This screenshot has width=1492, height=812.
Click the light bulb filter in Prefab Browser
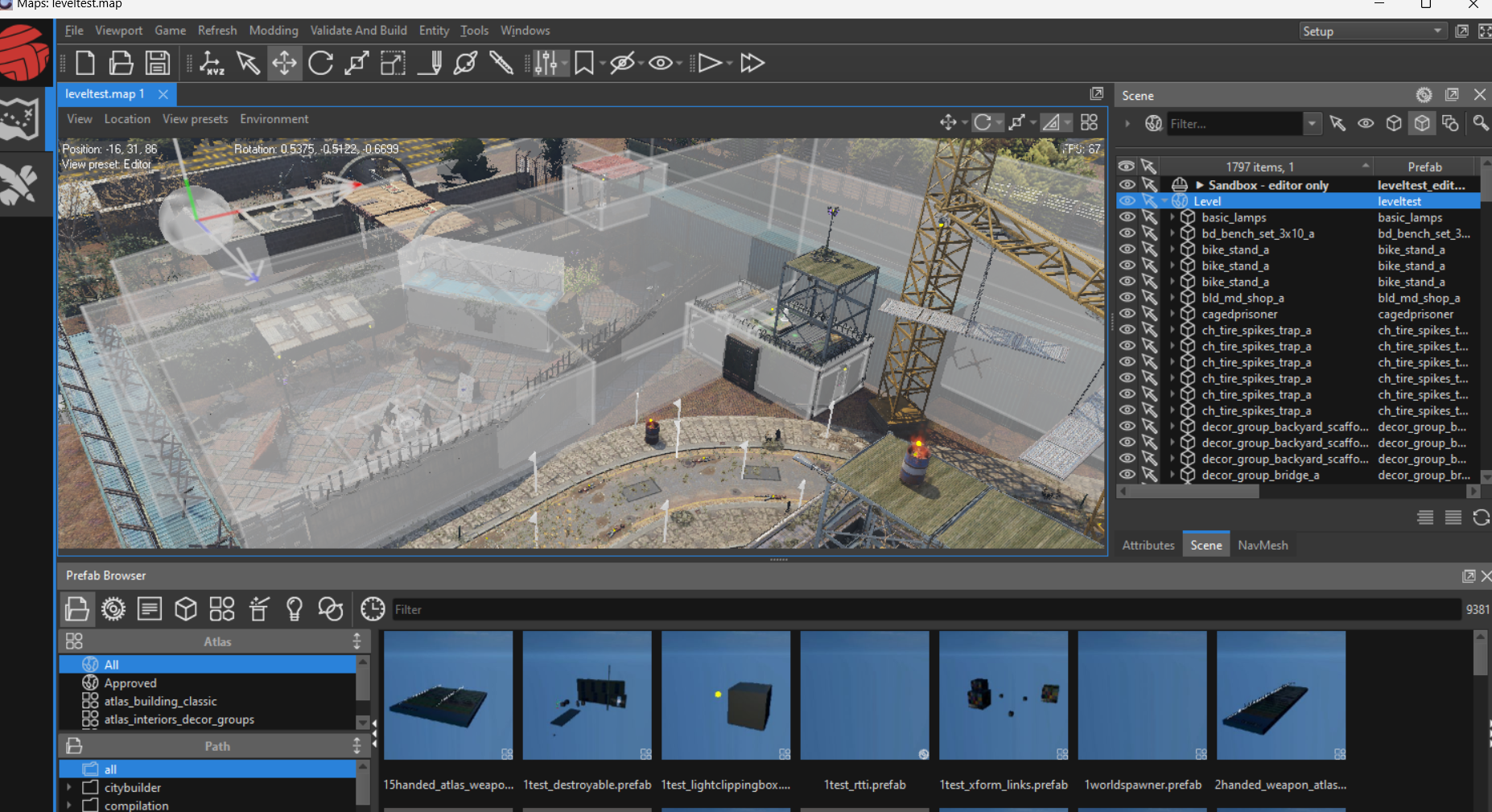pos(295,609)
